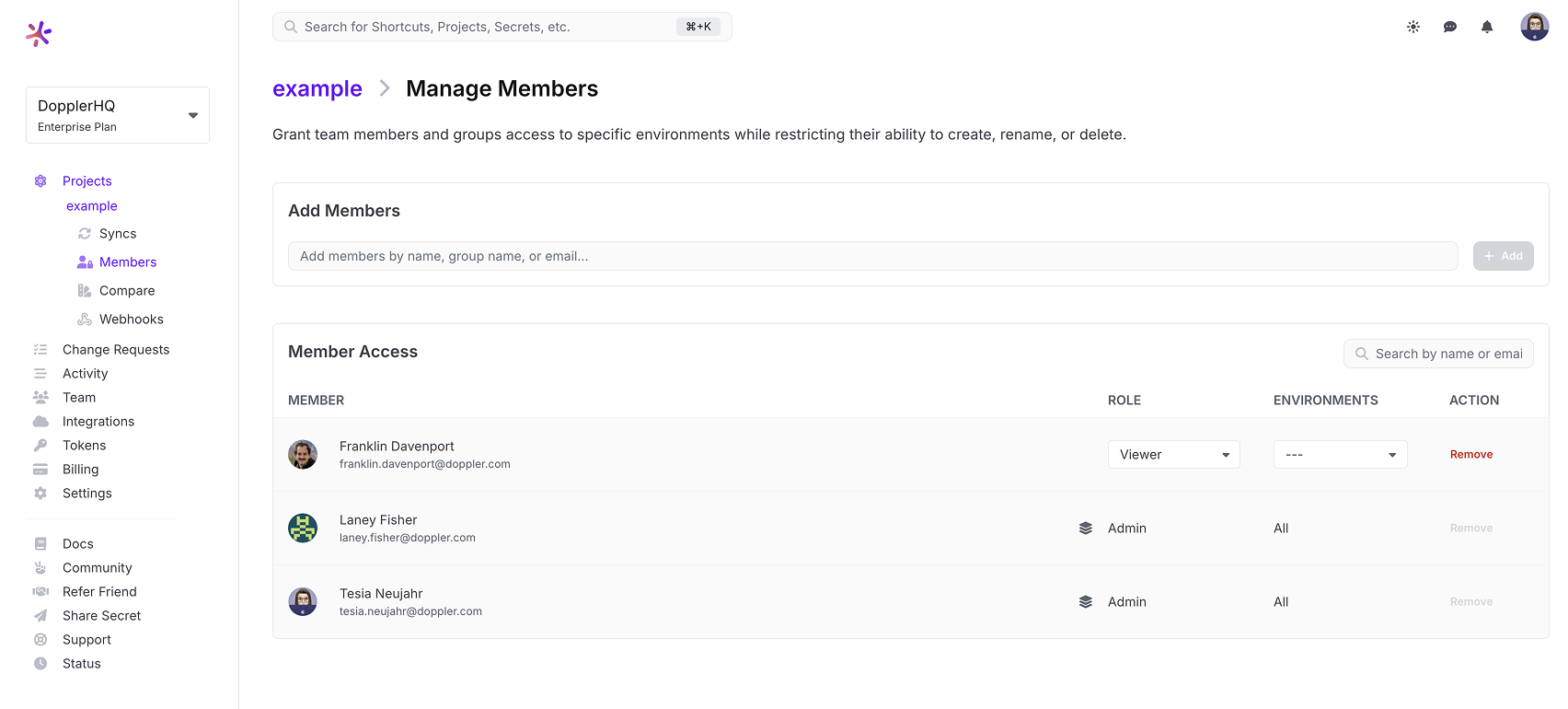Screen dimensions: 1568x709
Task: Open the Compare page in sidebar
Action: tap(127, 291)
